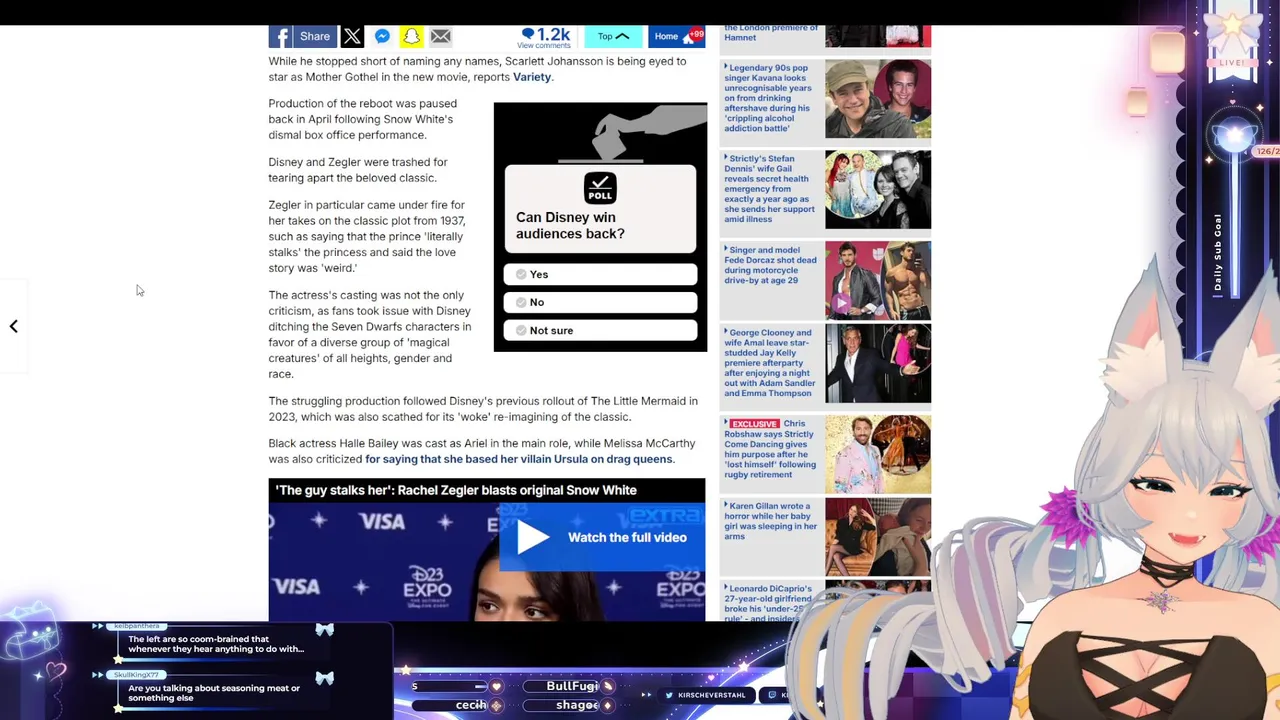1280x720 pixels.
Task: Click previous arrow at left edge
Action: [13, 327]
